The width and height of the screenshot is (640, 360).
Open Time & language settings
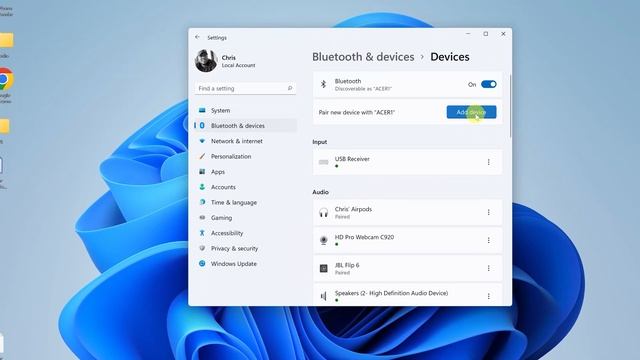245,202
